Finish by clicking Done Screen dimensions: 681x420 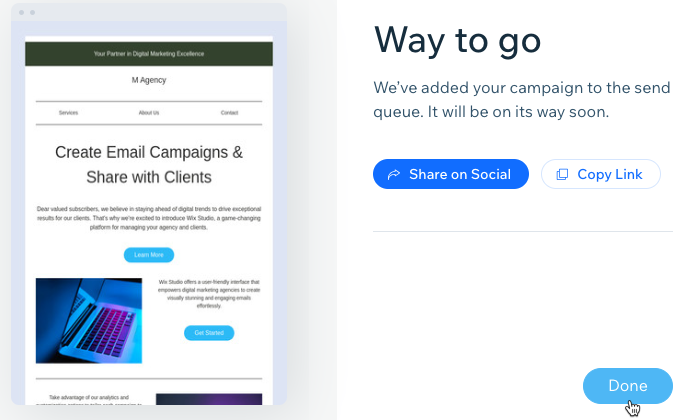click(x=628, y=386)
